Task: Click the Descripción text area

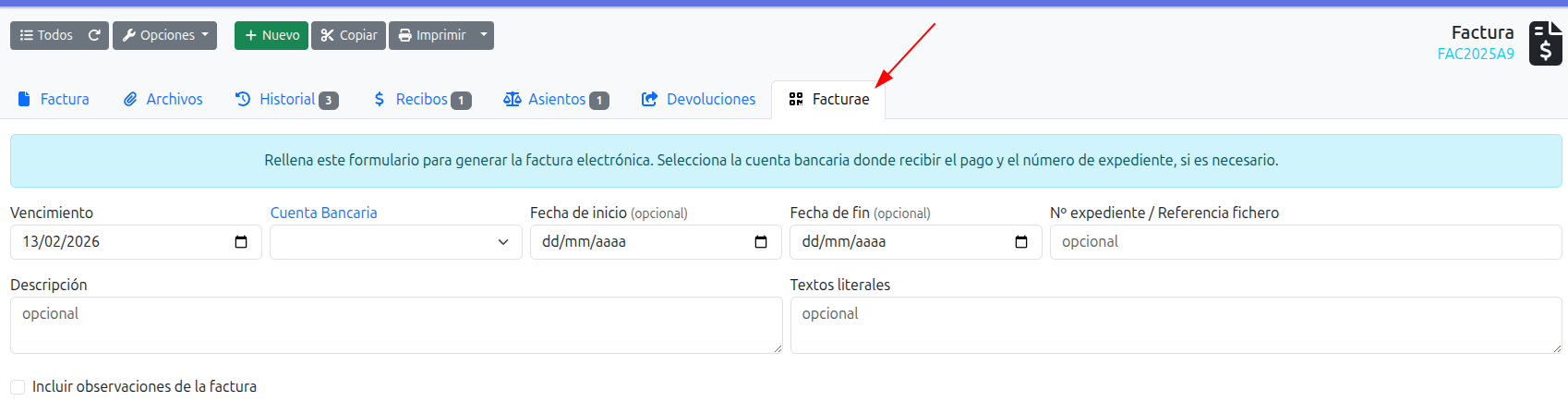Action: [x=396, y=325]
